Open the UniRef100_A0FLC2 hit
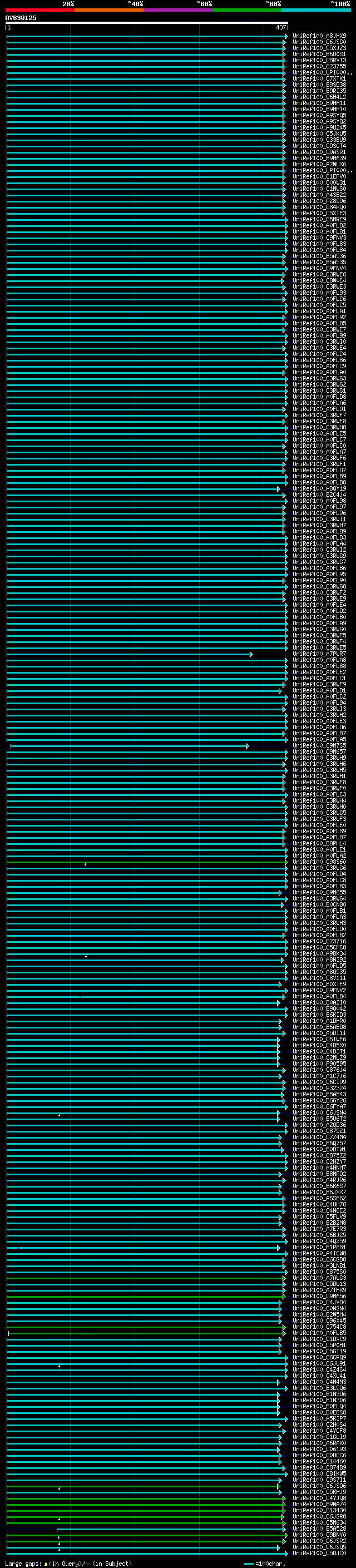356x1568 pixels. click(x=319, y=696)
